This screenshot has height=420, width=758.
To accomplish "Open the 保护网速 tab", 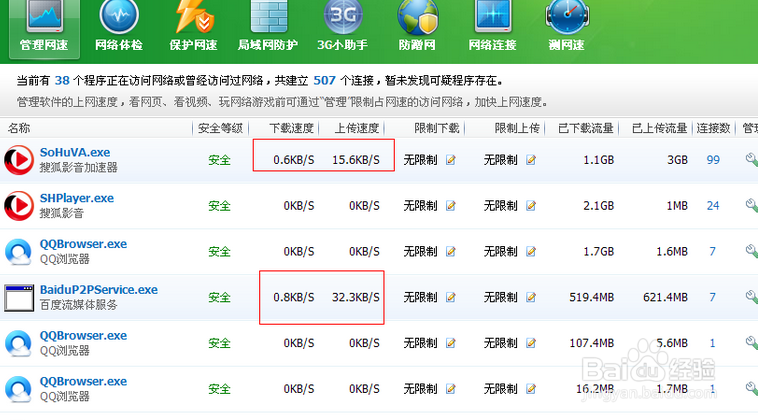I will pos(193,27).
